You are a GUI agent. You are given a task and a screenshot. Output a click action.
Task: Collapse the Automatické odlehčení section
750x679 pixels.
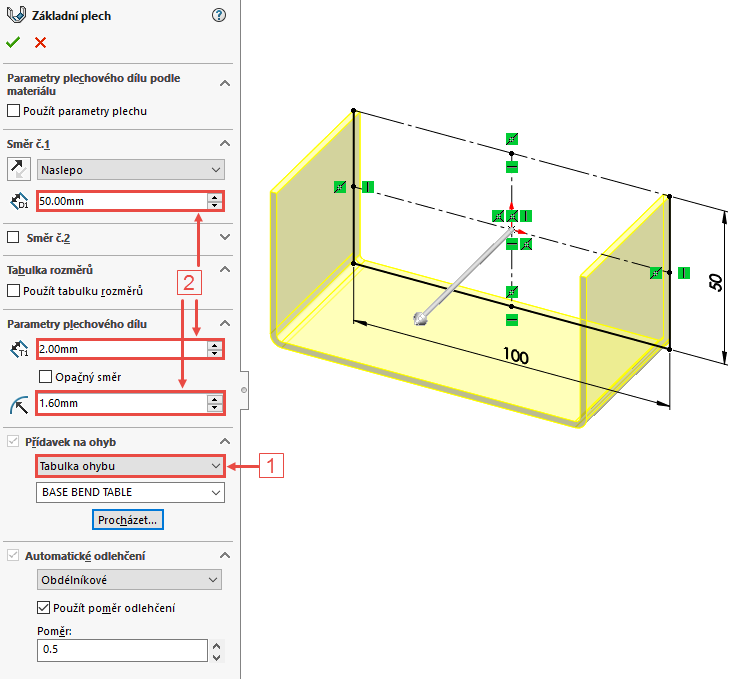(225, 556)
